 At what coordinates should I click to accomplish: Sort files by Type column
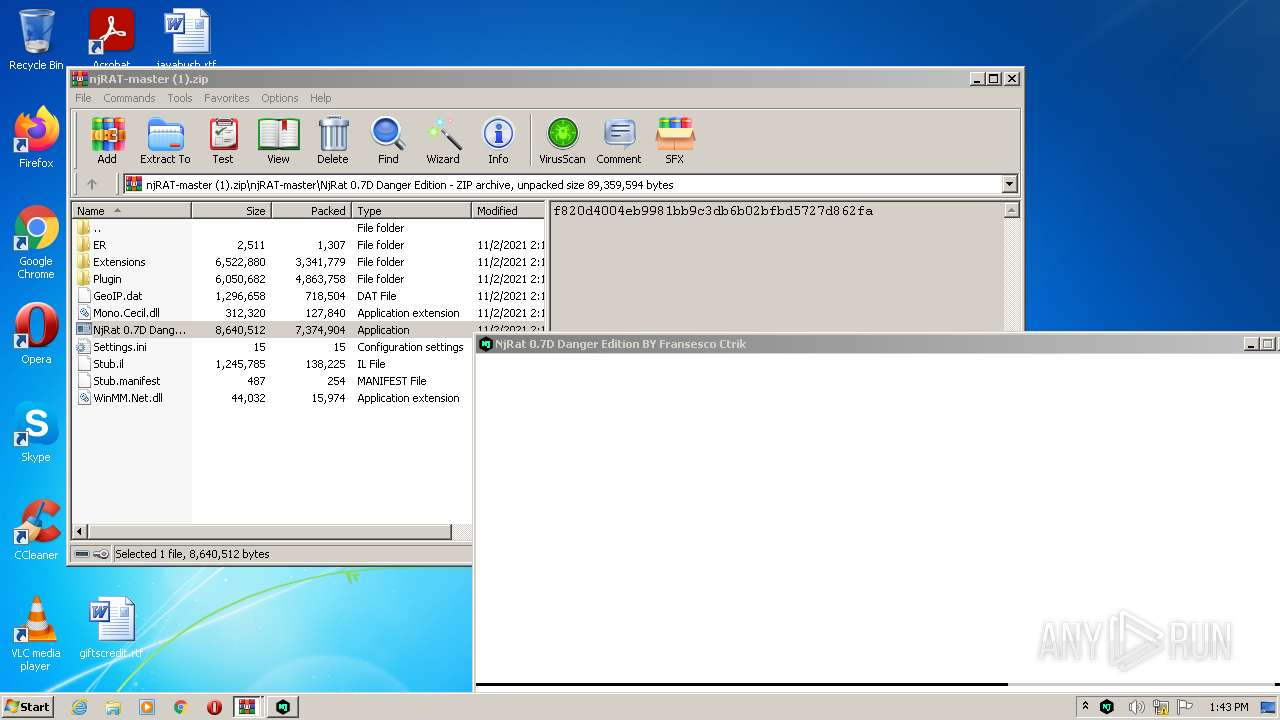411,211
